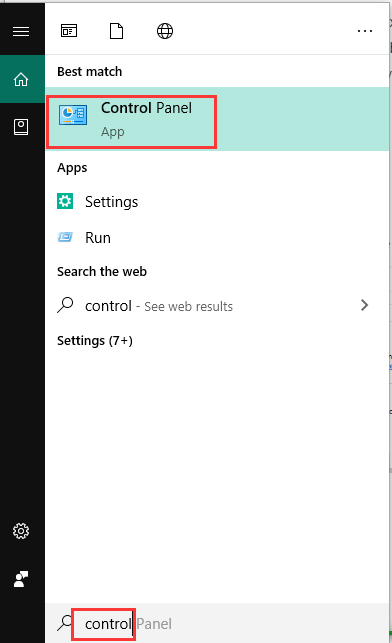Select the Home icon in sidebar
392x643 pixels.
(21, 79)
